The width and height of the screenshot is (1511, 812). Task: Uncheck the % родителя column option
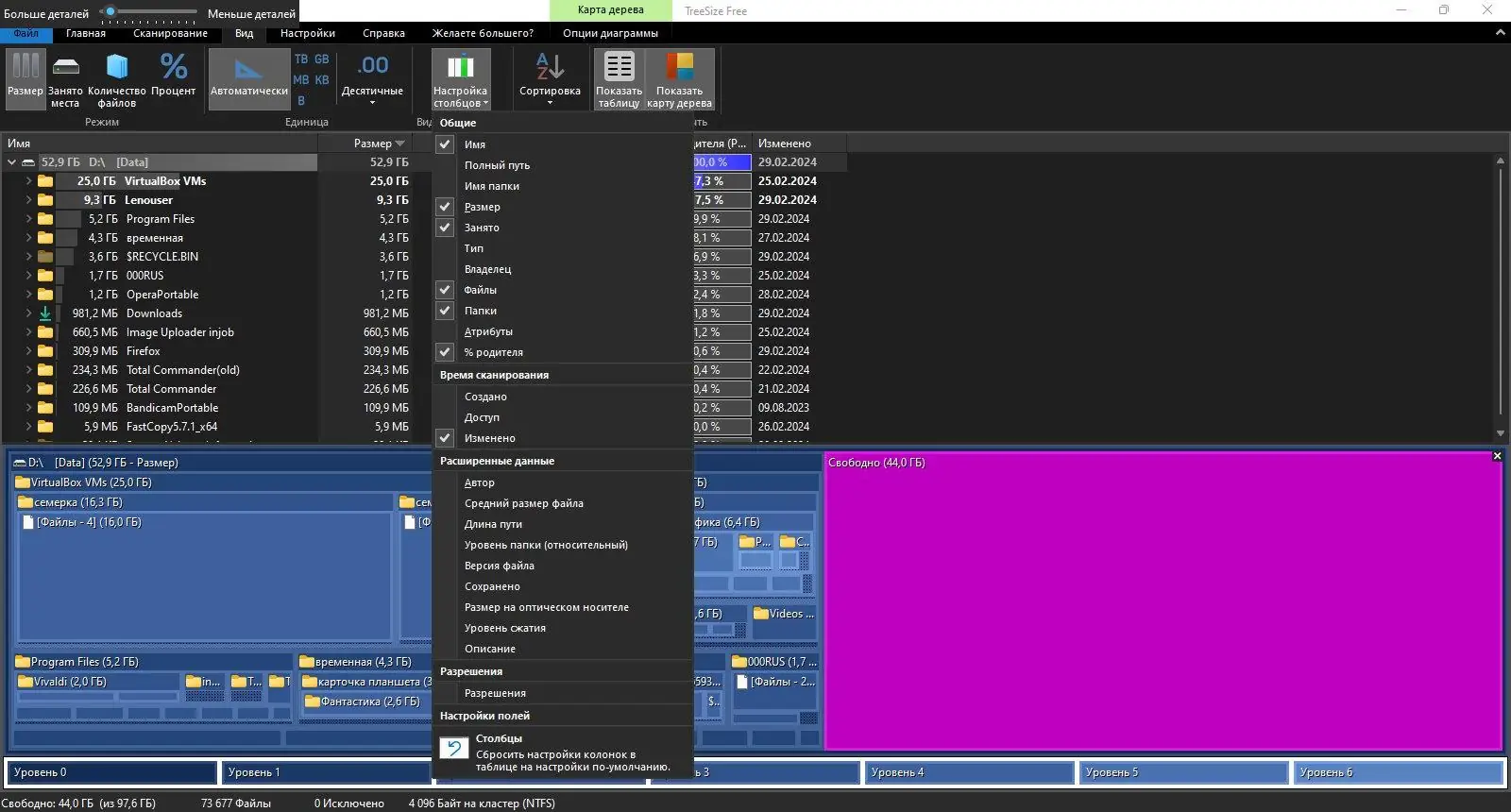coord(445,352)
